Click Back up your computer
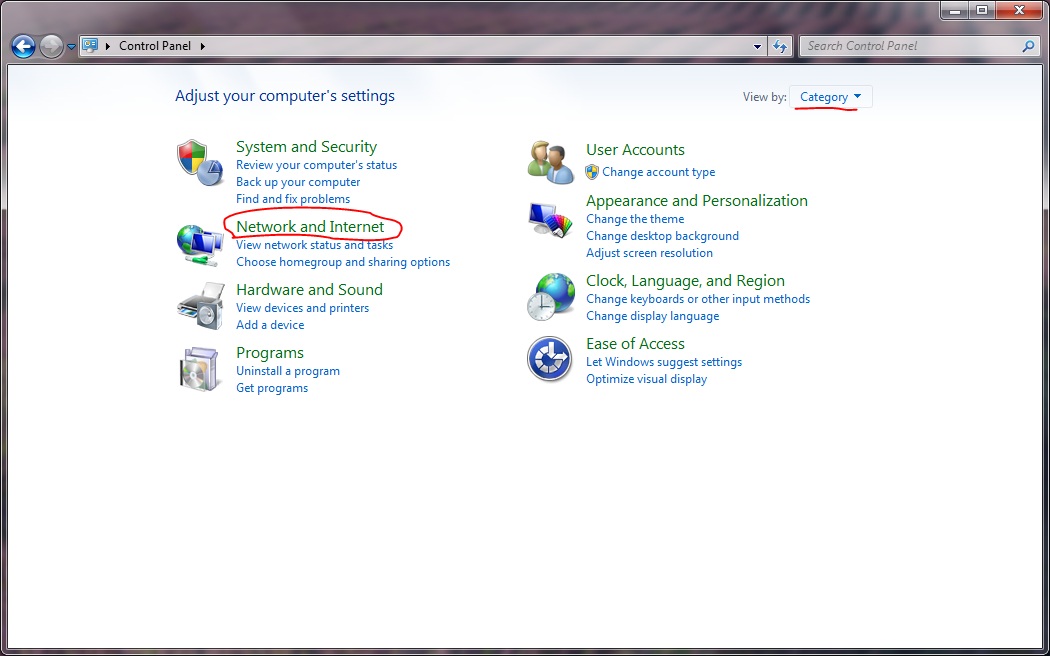Image resolution: width=1050 pixels, height=656 pixels. click(298, 182)
